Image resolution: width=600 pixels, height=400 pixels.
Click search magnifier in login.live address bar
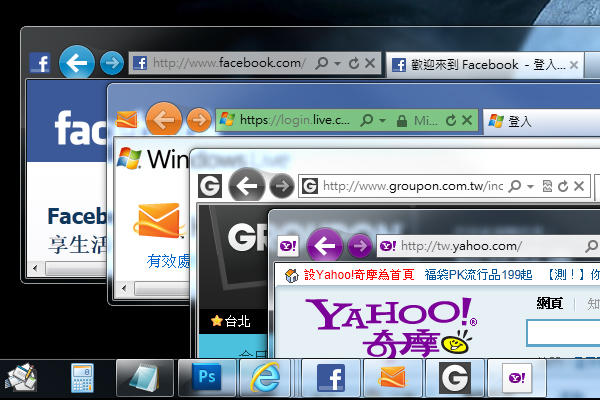[x=366, y=120]
